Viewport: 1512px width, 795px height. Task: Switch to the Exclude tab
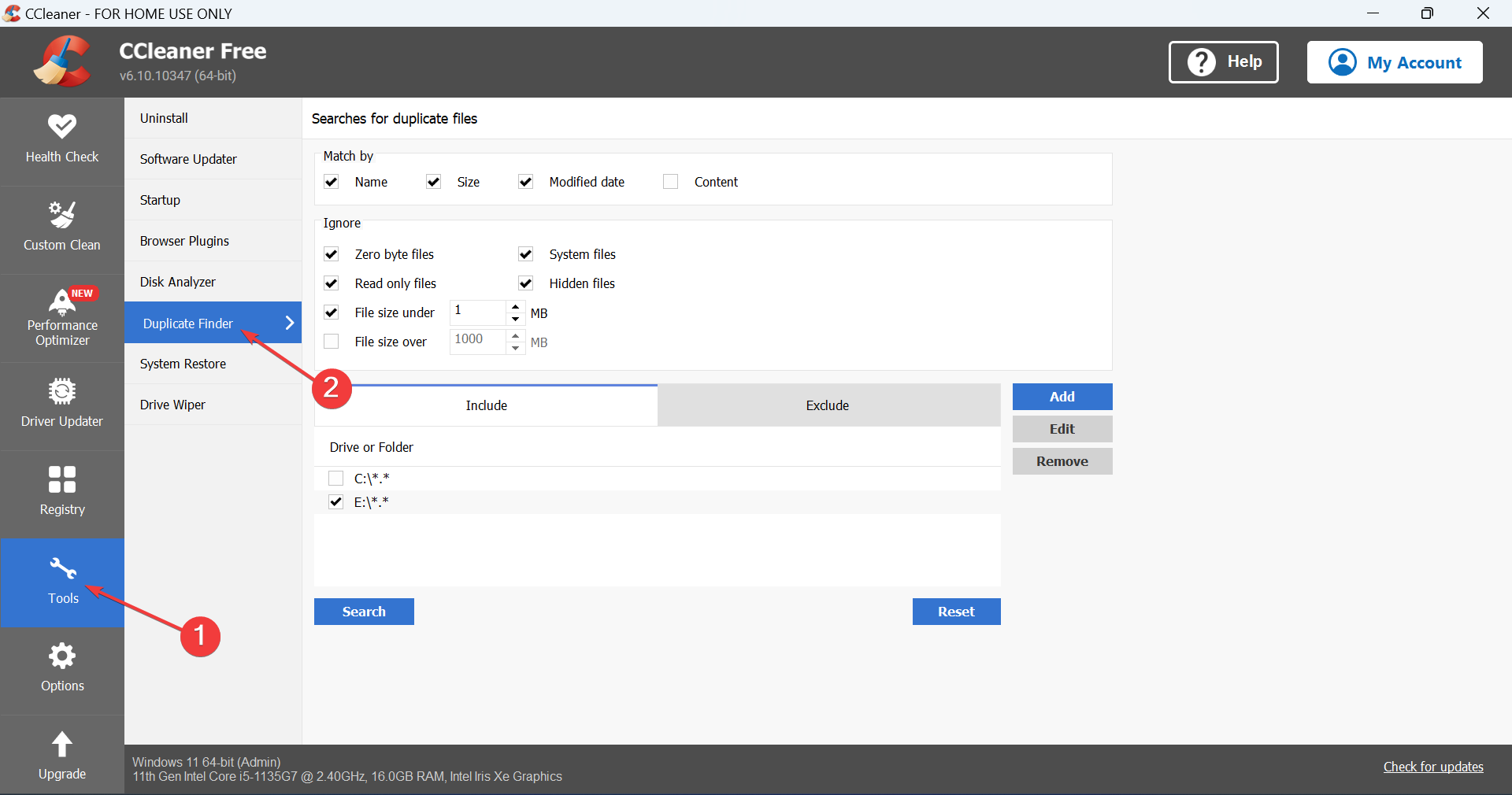pos(828,405)
